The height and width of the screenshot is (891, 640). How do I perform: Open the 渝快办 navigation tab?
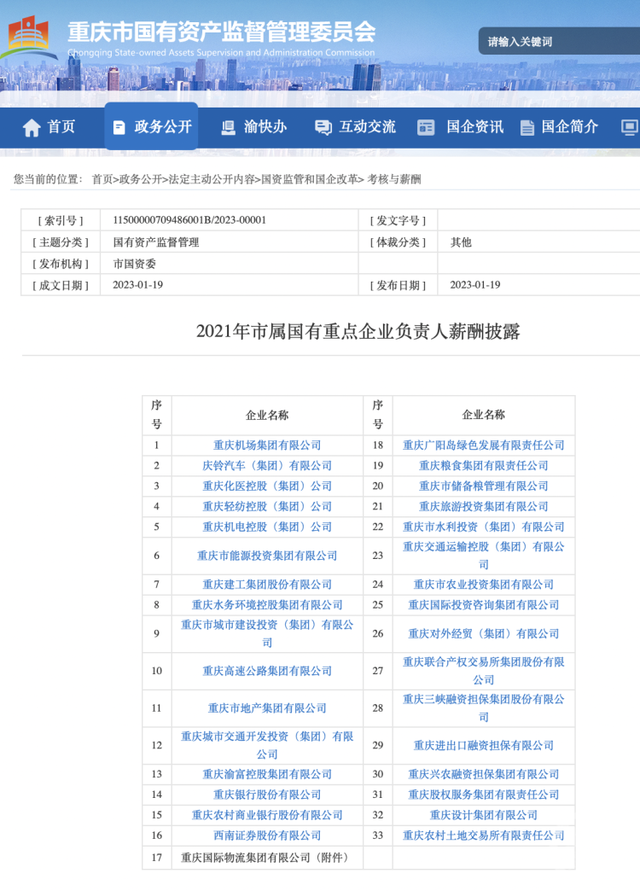click(253, 127)
